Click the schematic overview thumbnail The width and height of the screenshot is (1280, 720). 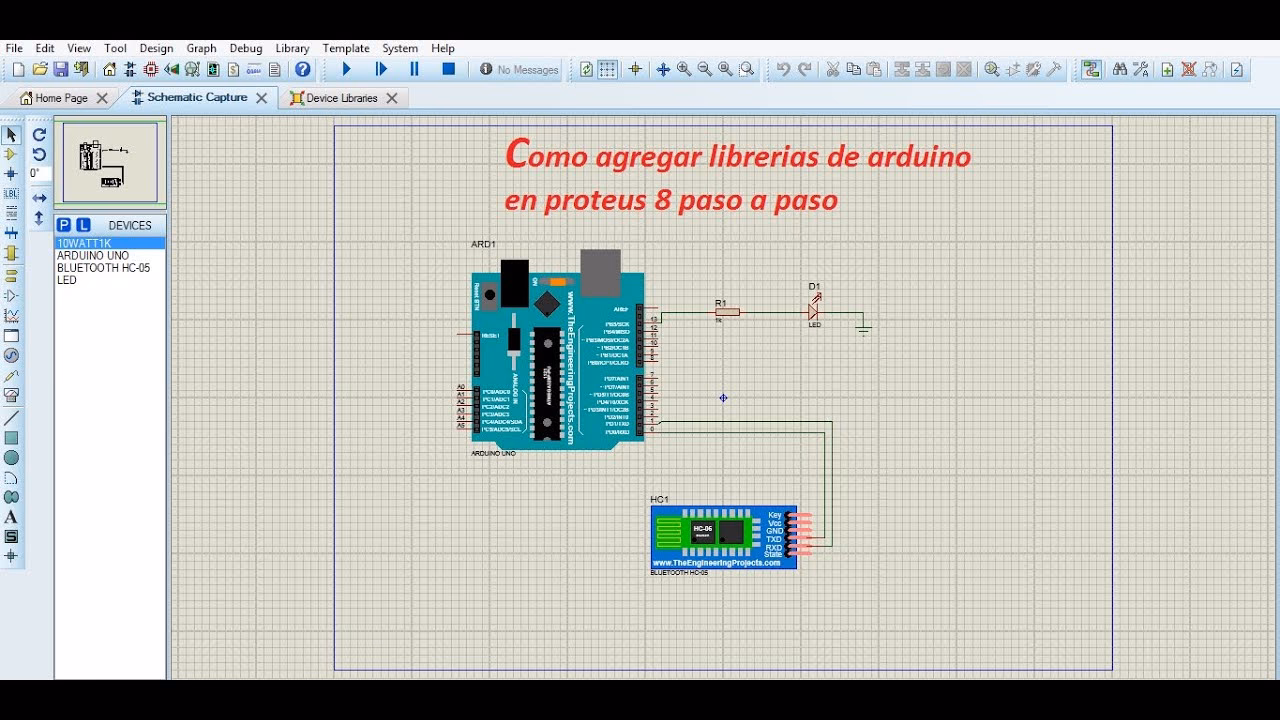pyautogui.click(x=110, y=162)
